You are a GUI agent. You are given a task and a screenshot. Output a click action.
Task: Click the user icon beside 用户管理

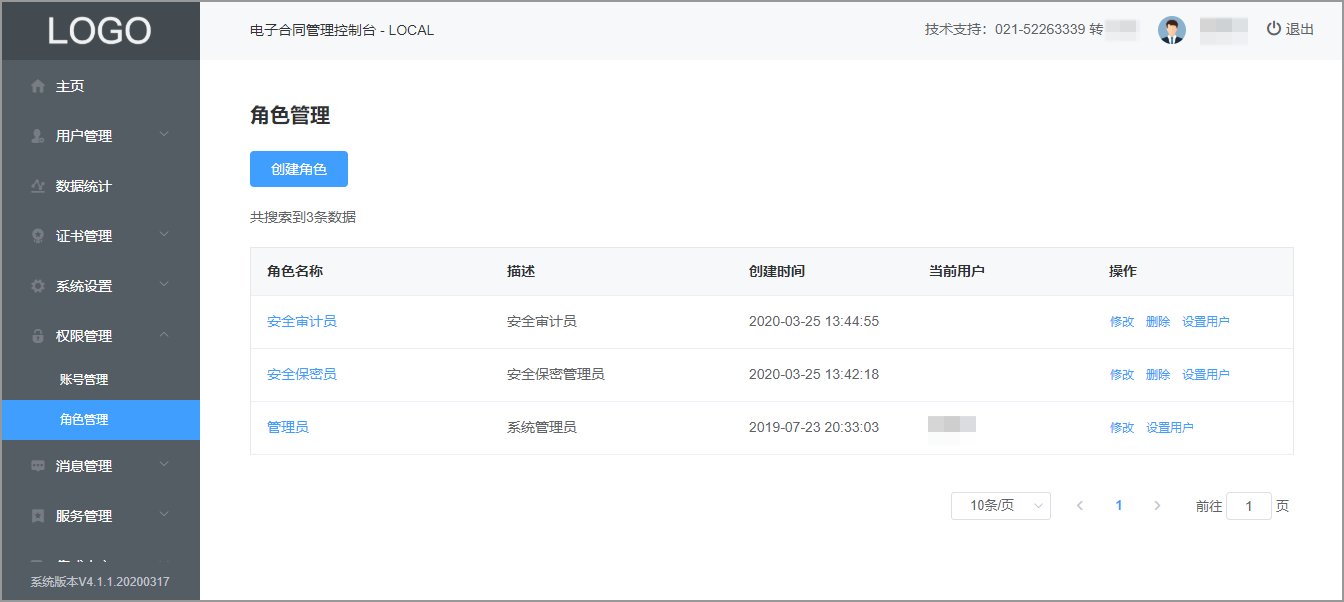38,136
